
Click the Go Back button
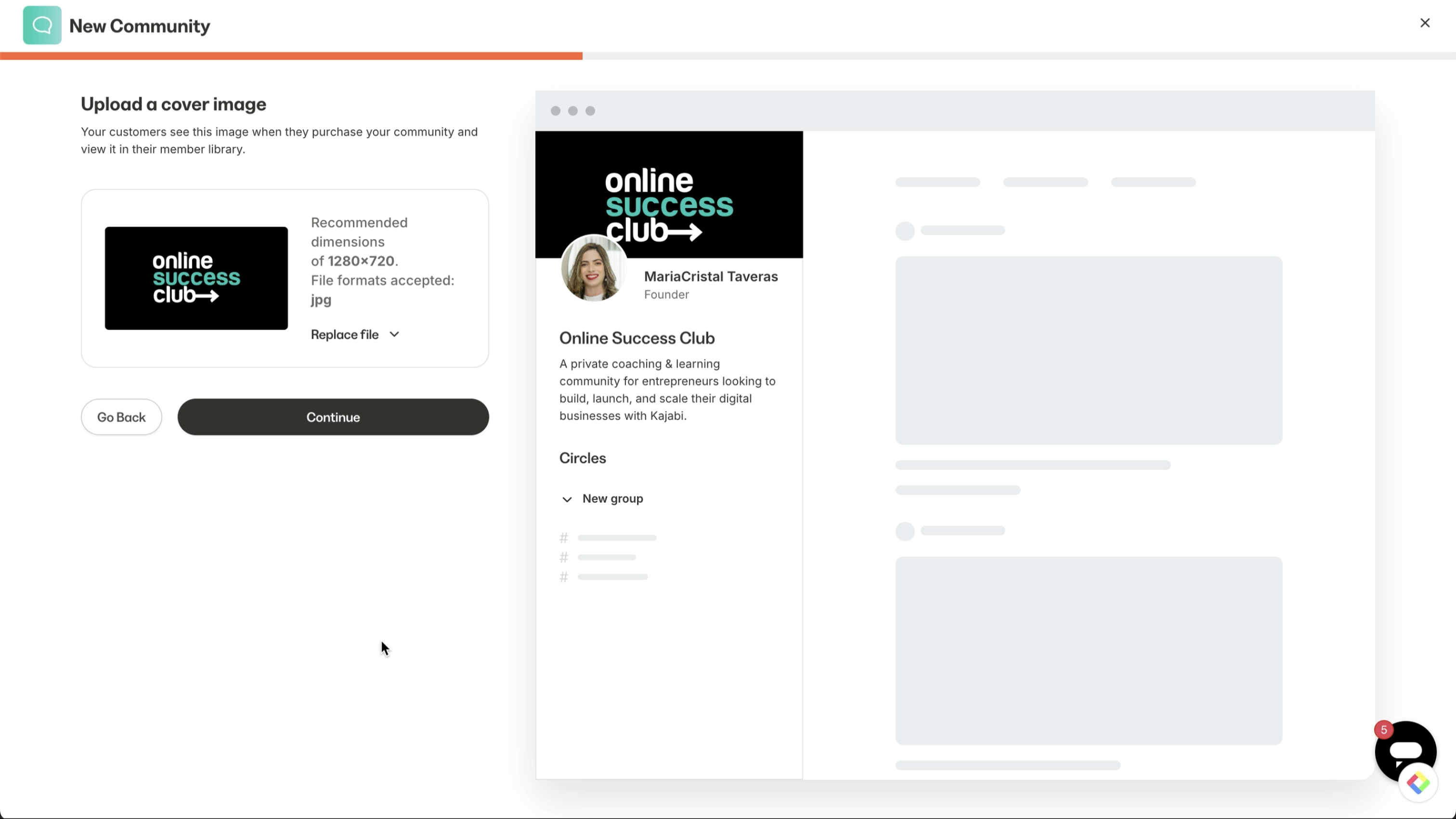[121, 417]
